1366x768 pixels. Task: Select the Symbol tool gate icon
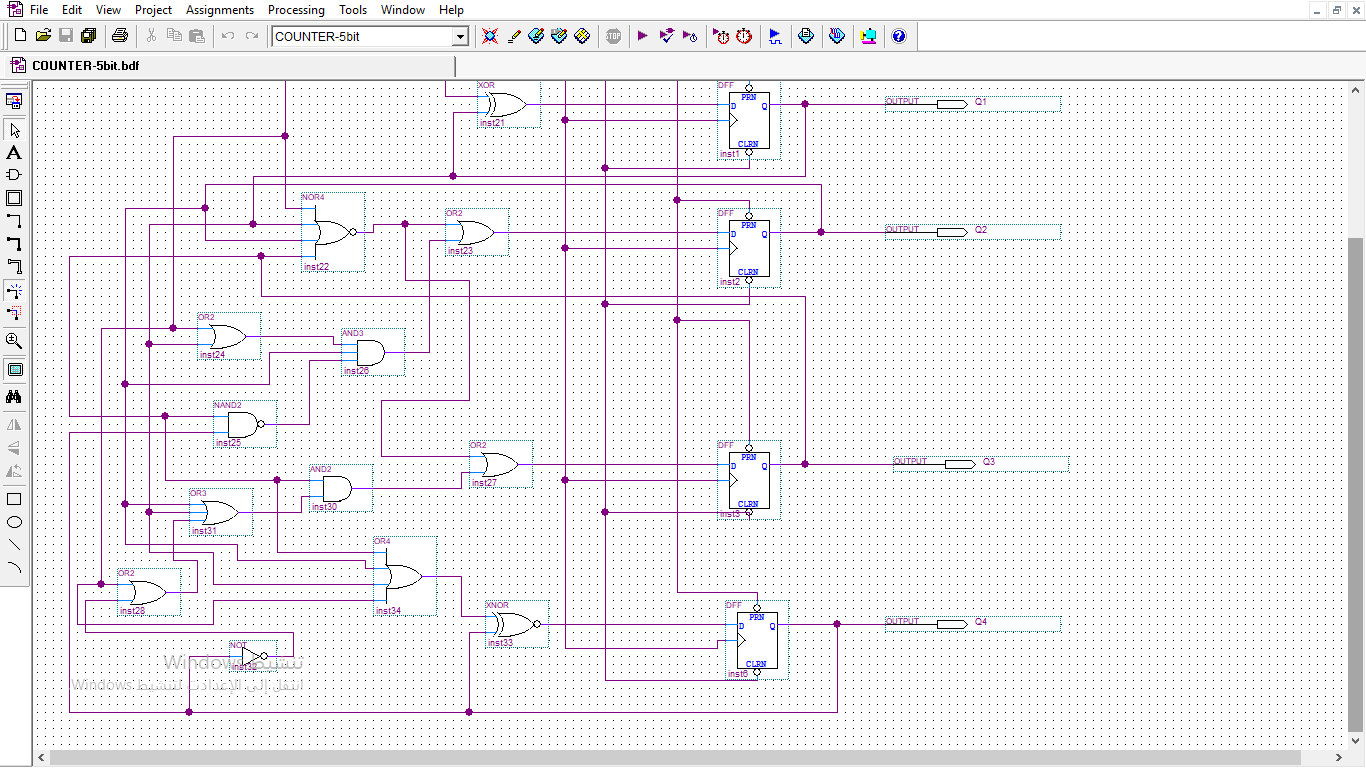pos(14,175)
